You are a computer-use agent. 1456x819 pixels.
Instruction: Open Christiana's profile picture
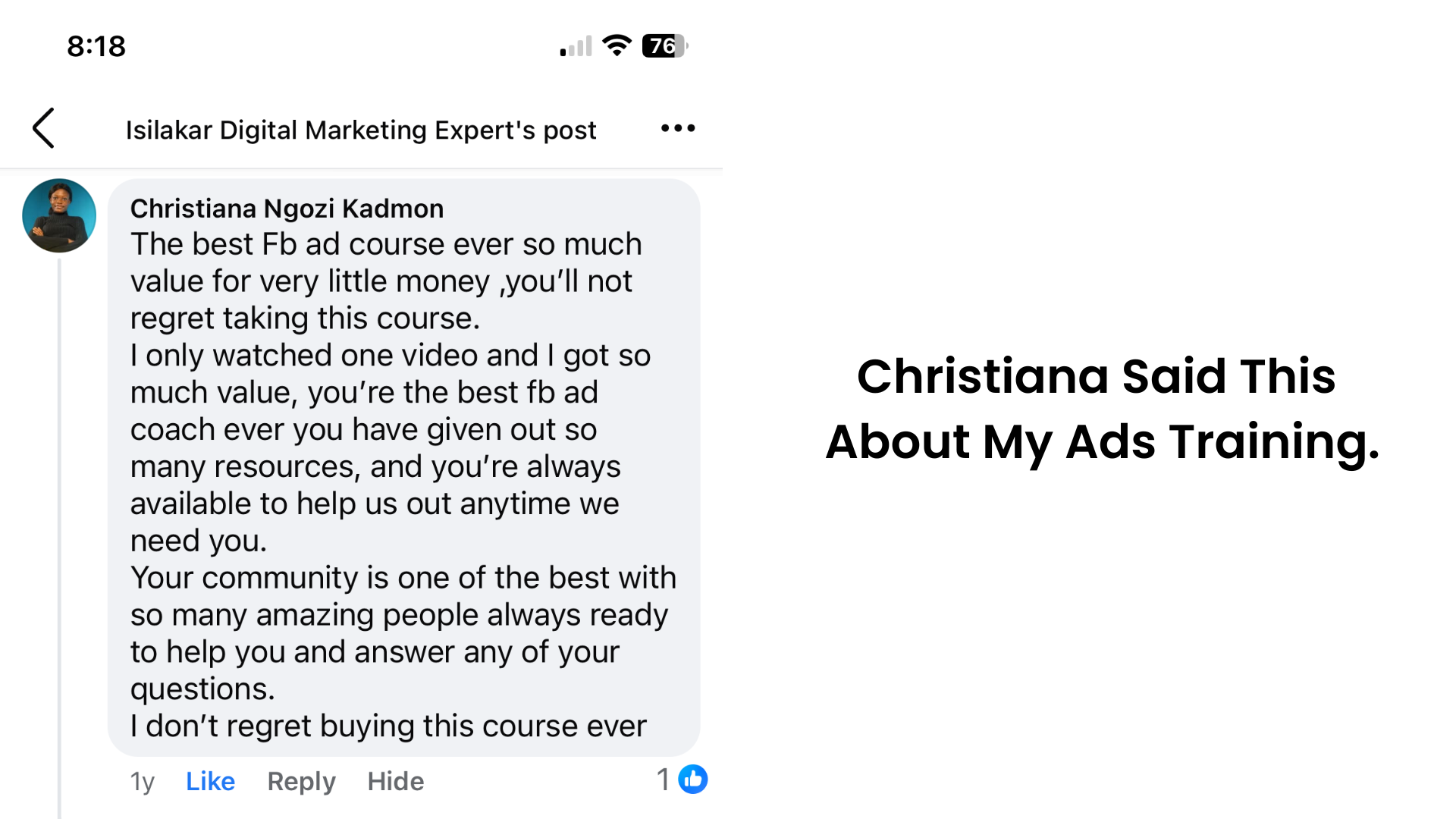[x=59, y=215]
